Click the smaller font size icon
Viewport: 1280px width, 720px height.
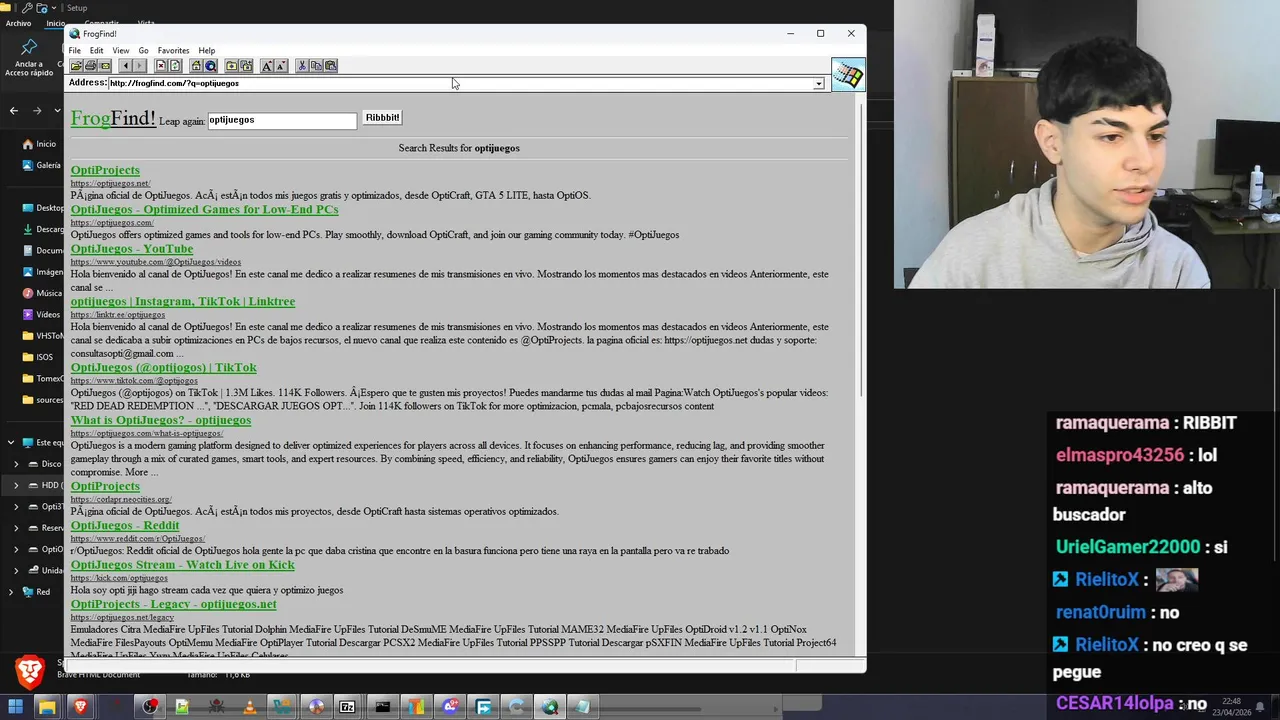tap(281, 66)
